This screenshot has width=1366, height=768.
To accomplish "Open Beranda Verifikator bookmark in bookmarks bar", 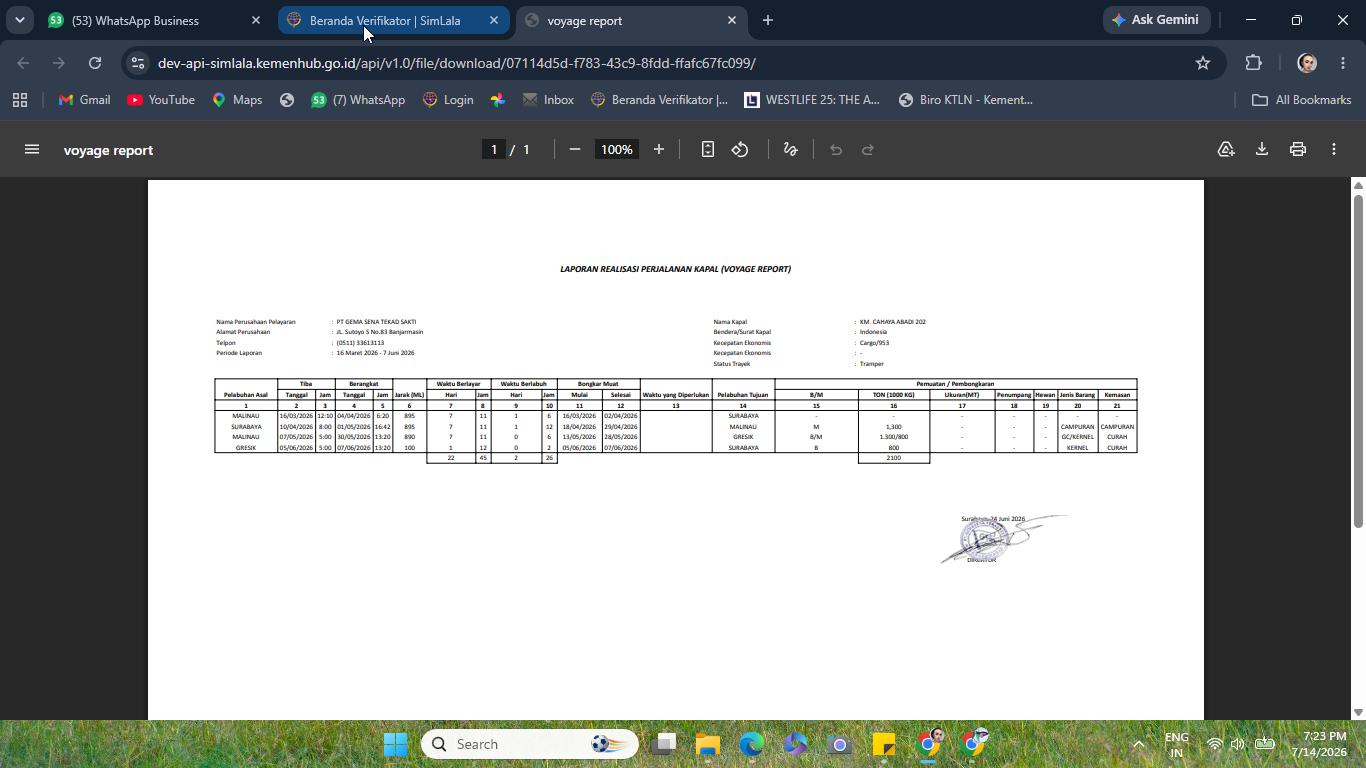I will (x=659, y=100).
